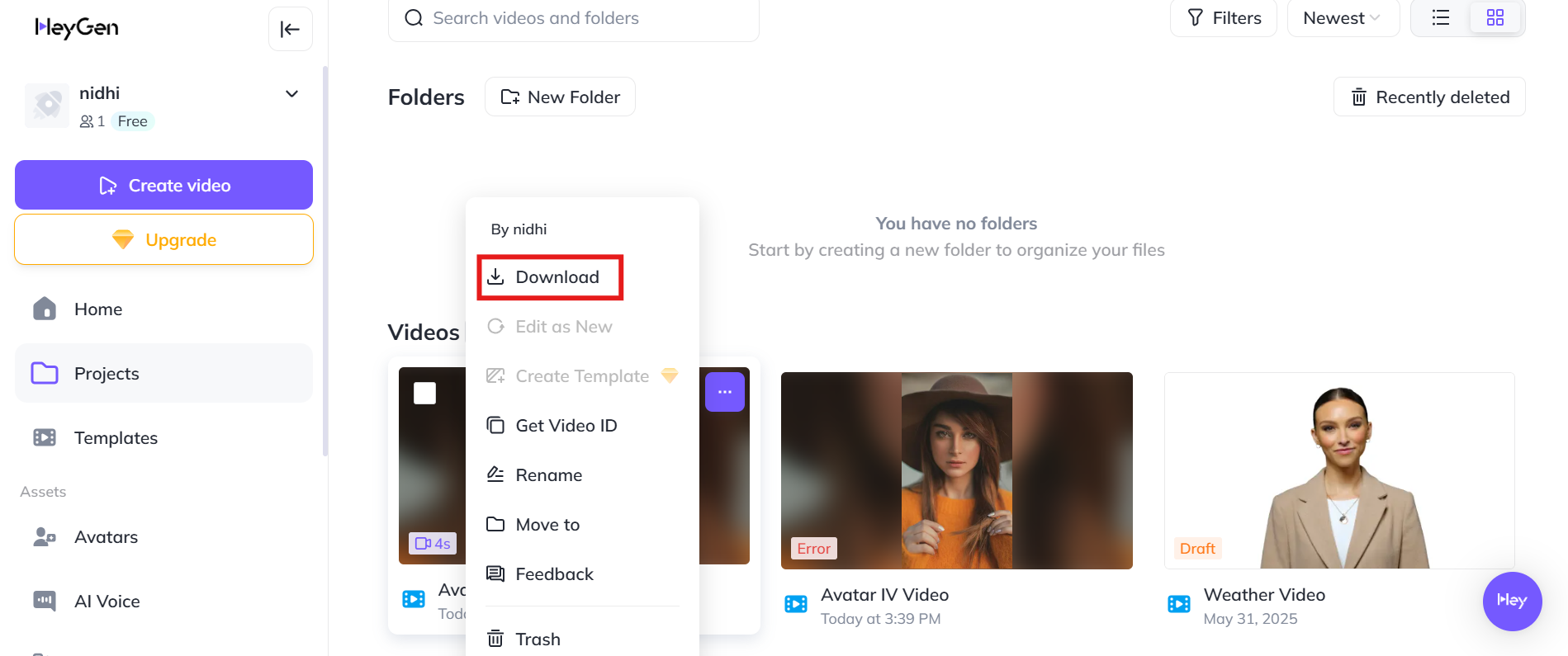The width and height of the screenshot is (1568, 656).
Task: Click the video icon beside Weather Video
Action: tap(1179, 604)
